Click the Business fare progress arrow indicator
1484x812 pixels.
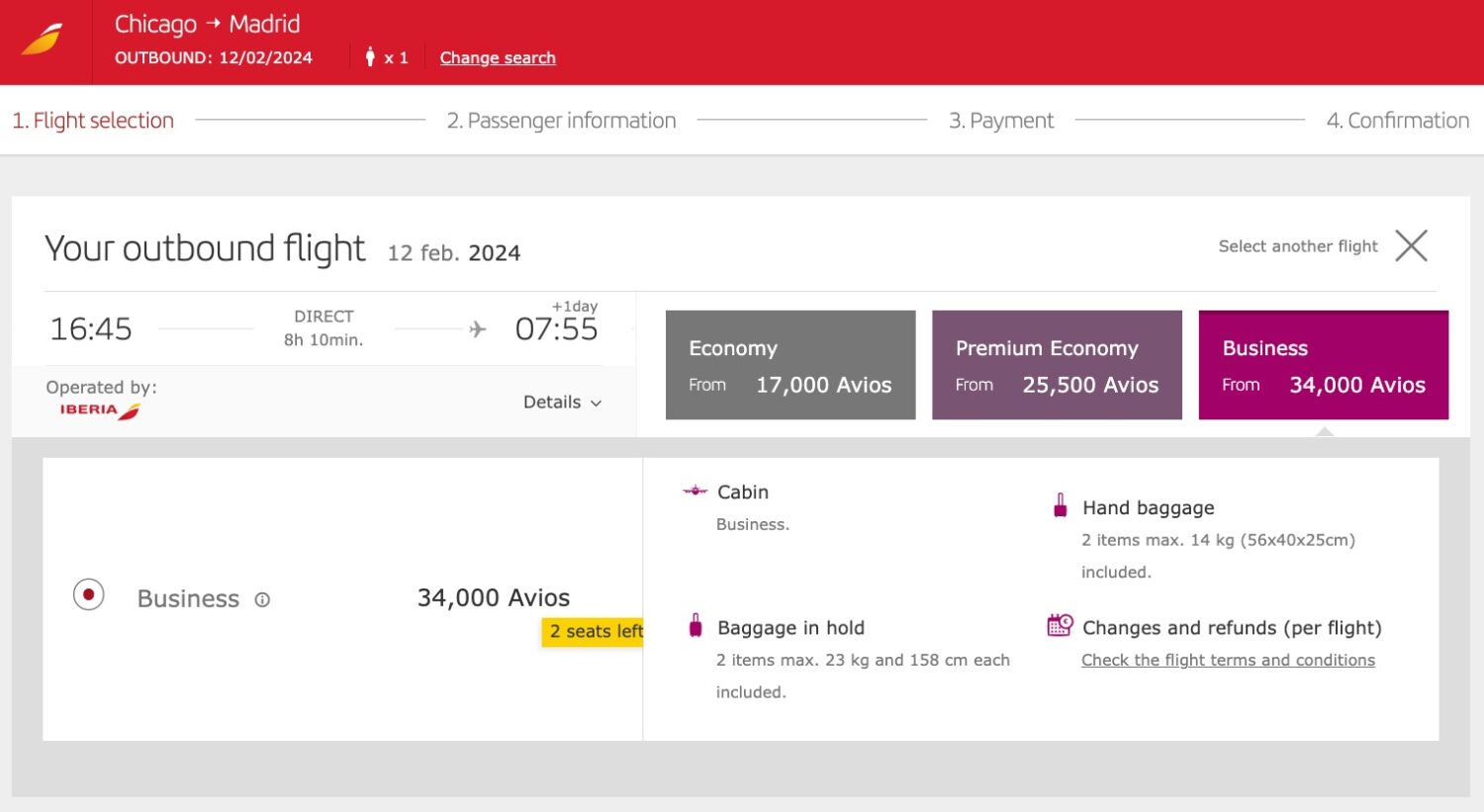click(x=1324, y=429)
